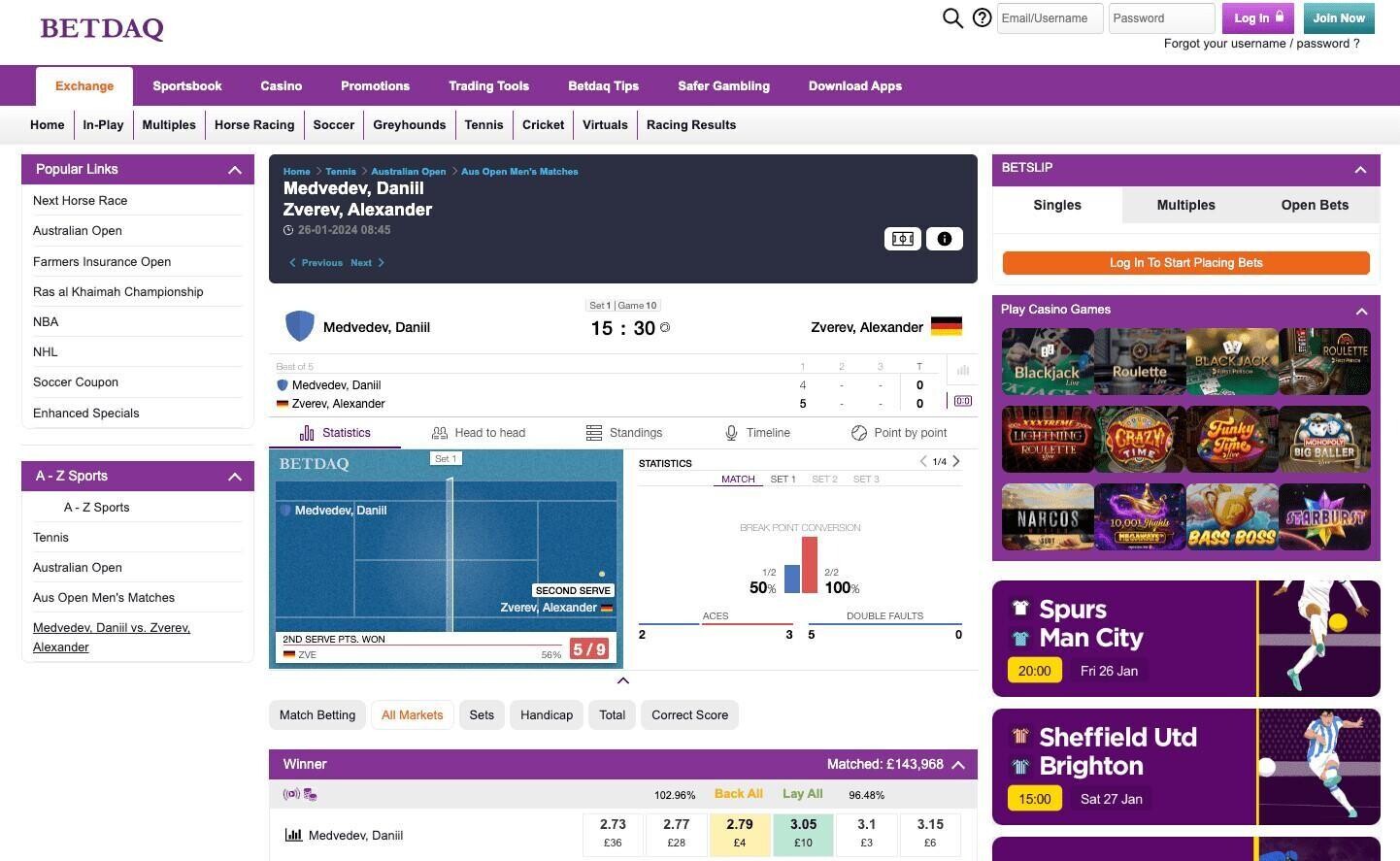This screenshot has height=861, width=1400.
Task: Click the Log In button
Action: (1257, 18)
